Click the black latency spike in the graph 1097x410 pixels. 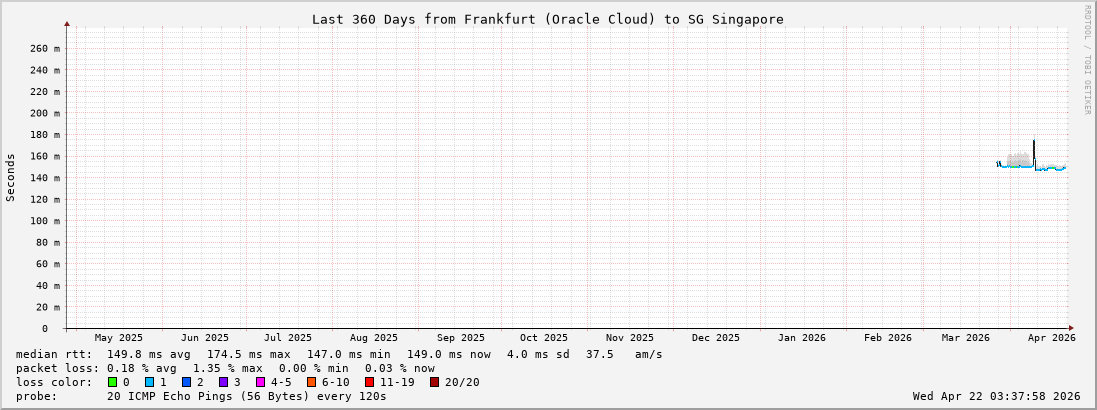pos(1034,150)
